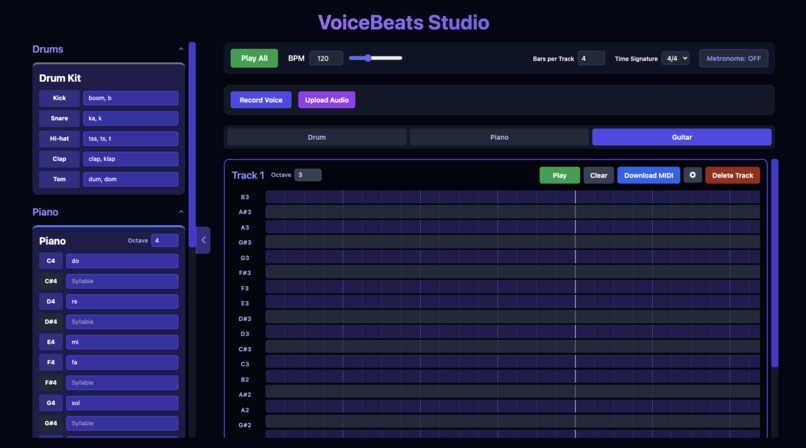Screen dimensions: 806x448
Task: Click the empty G#4 Syllable field
Action: tap(122, 423)
